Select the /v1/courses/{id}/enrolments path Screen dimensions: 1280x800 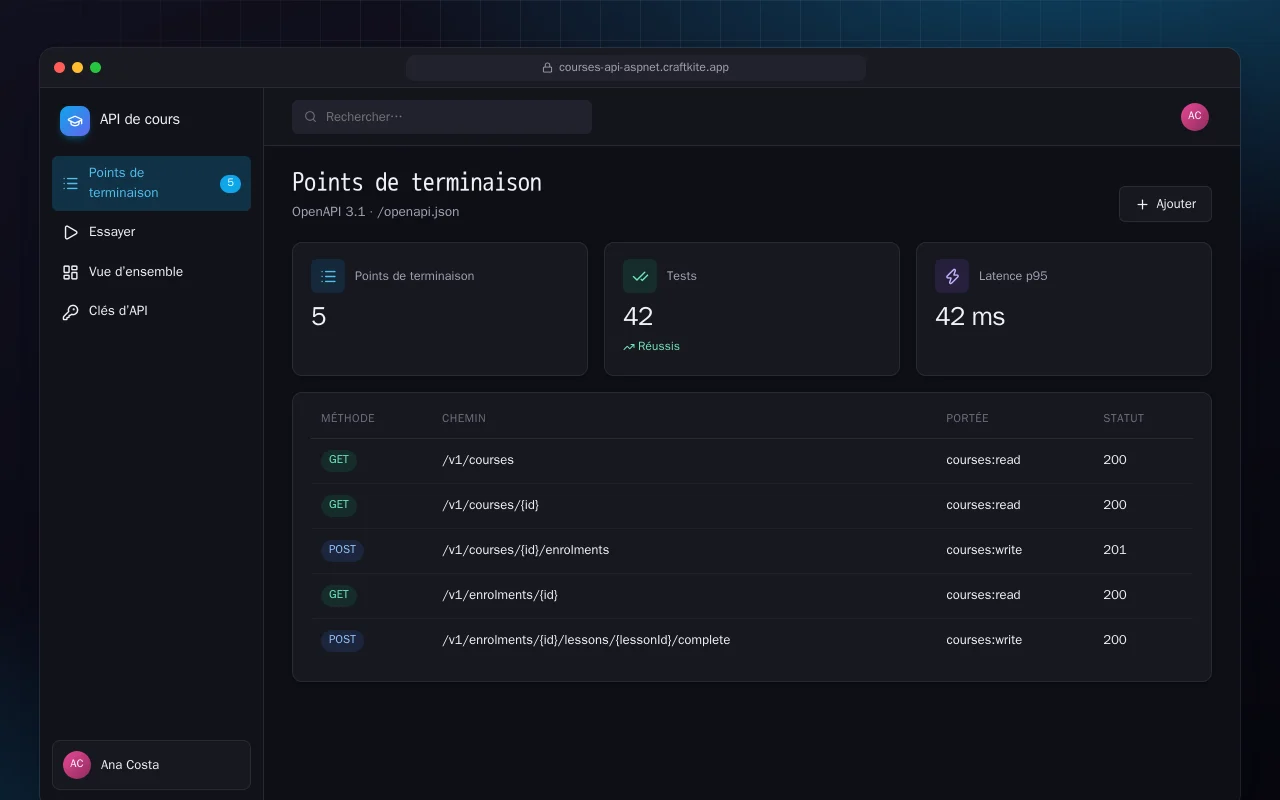(x=525, y=550)
